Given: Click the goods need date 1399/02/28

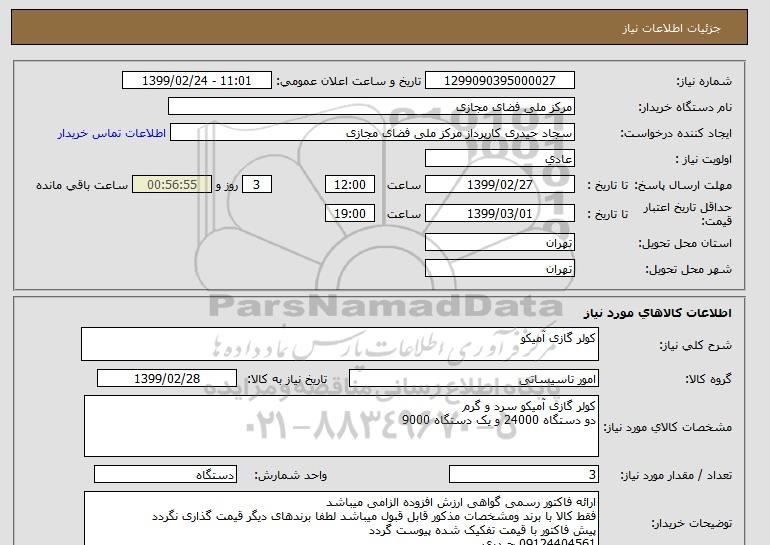Looking at the screenshot, I should 167,379.
